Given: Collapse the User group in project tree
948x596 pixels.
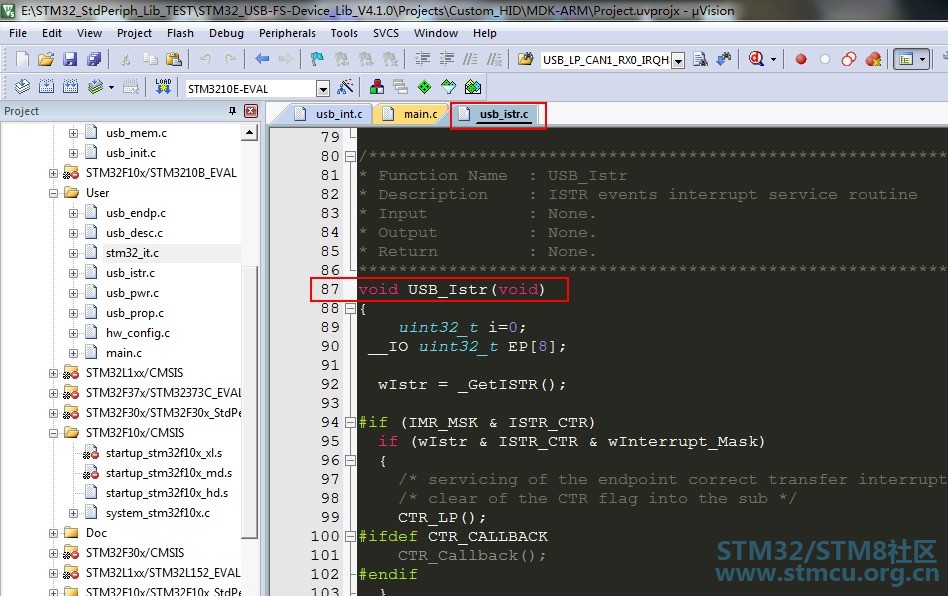Looking at the screenshot, I should pyautogui.click(x=53, y=193).
